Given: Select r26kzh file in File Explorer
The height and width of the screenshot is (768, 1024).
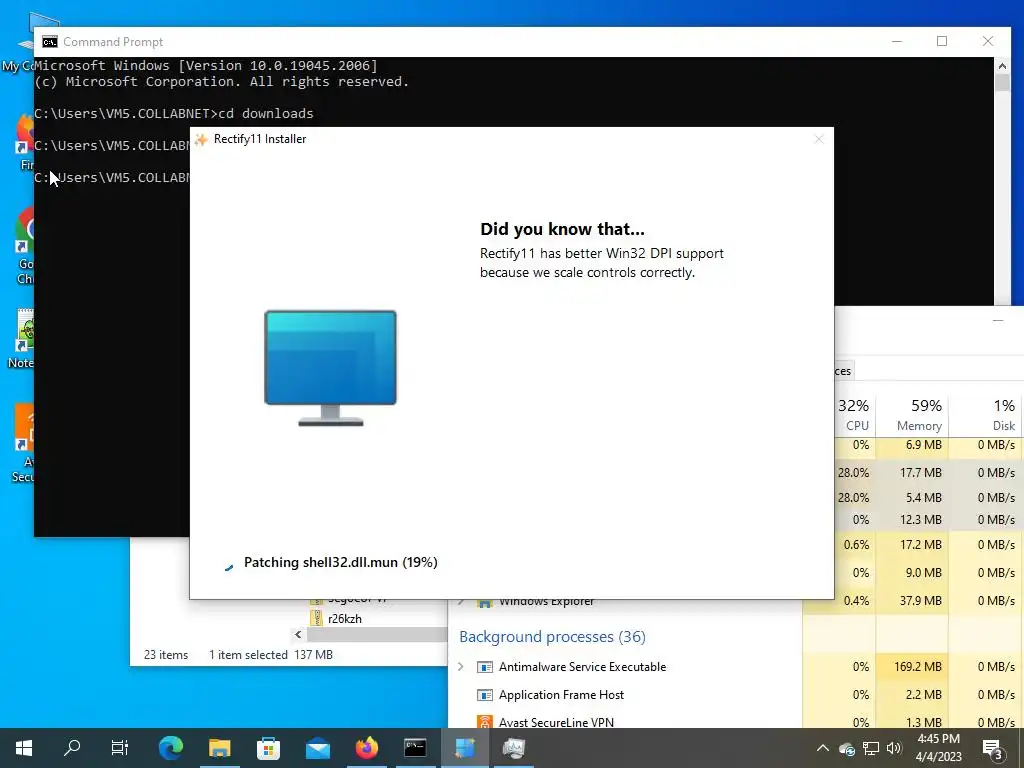Looking at the screenshot, I should 344,618.
